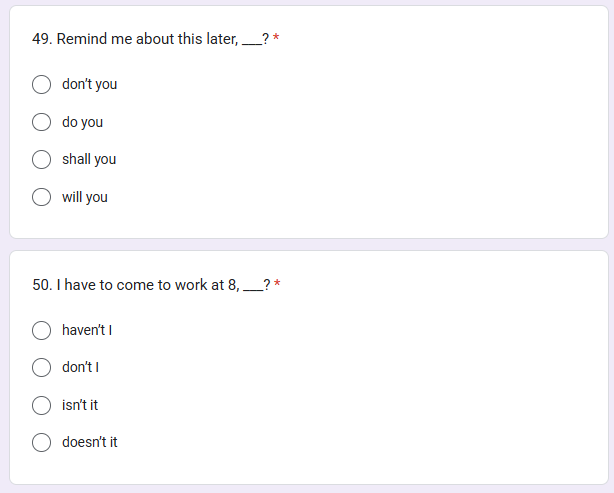Screen dimensions: 614x493
Task: Click the "doesn't it" answer label
Action: pyautogui.click(x=90, y=442)
